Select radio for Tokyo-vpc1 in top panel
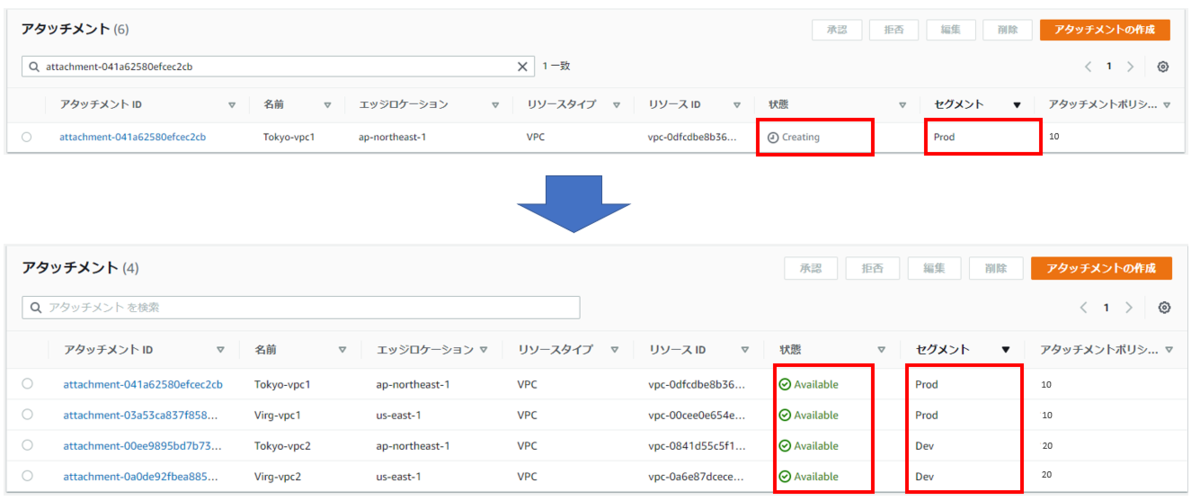1200x501 pixels. [x=26, y=137]
